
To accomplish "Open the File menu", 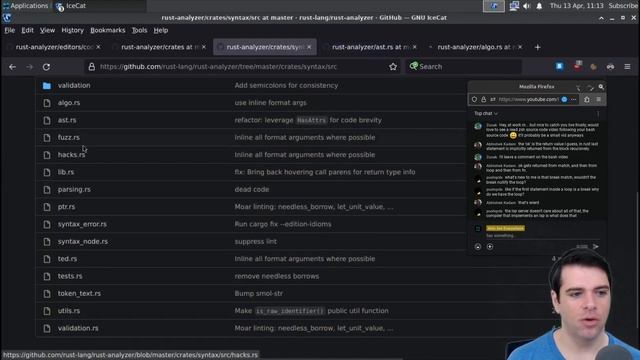I will tap(9, 30).
